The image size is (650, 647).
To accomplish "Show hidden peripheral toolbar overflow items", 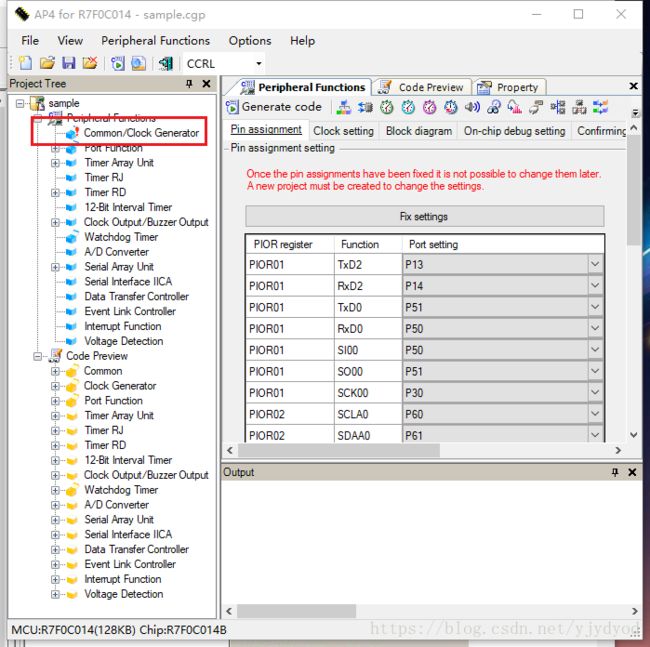I will [635, 112].
